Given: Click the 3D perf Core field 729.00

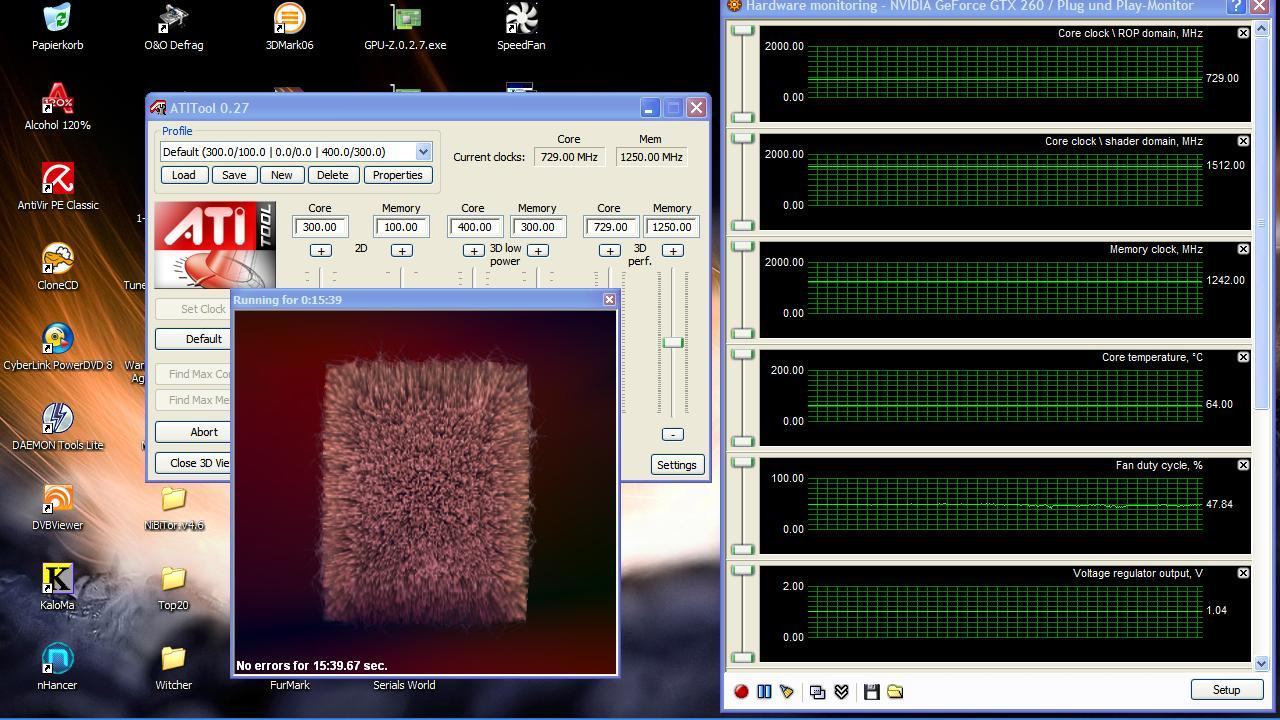Looking at the screenshot, I should coord(609,227).
